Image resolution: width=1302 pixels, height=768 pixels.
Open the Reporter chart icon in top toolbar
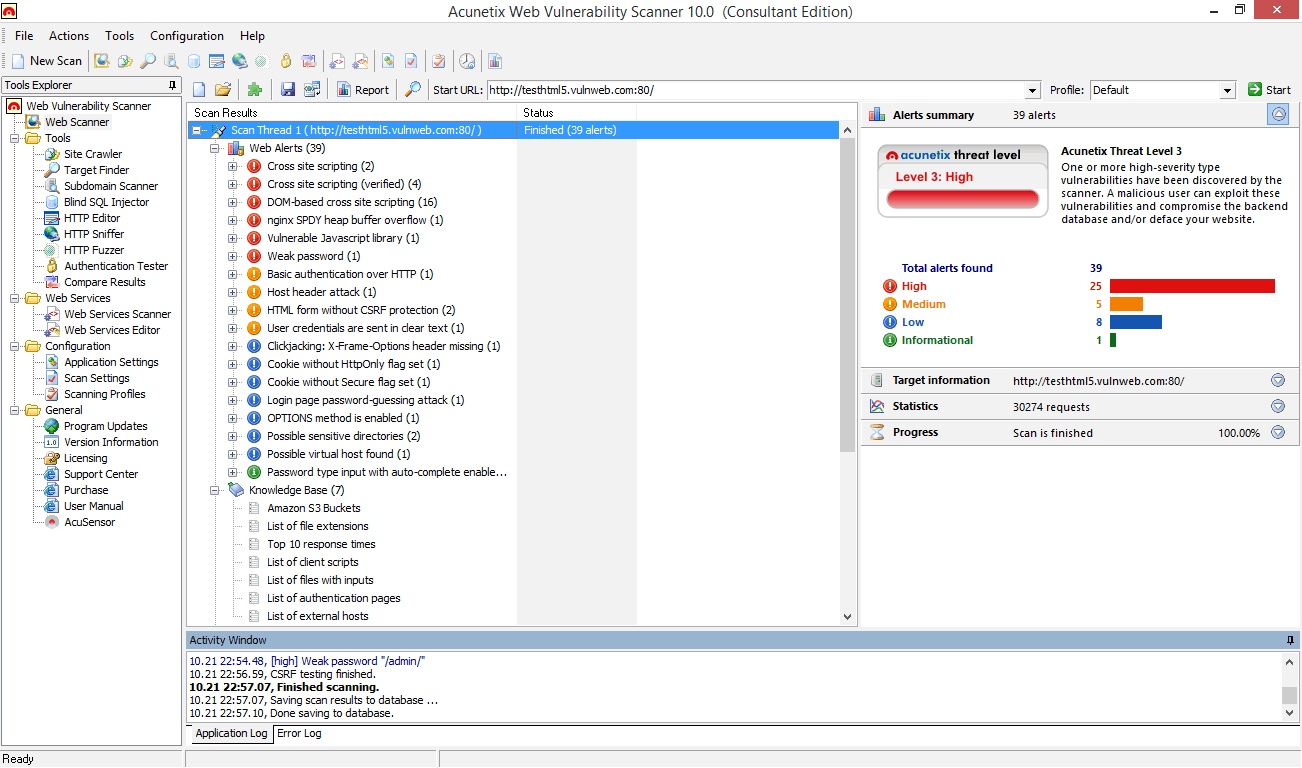click(495, 61)
